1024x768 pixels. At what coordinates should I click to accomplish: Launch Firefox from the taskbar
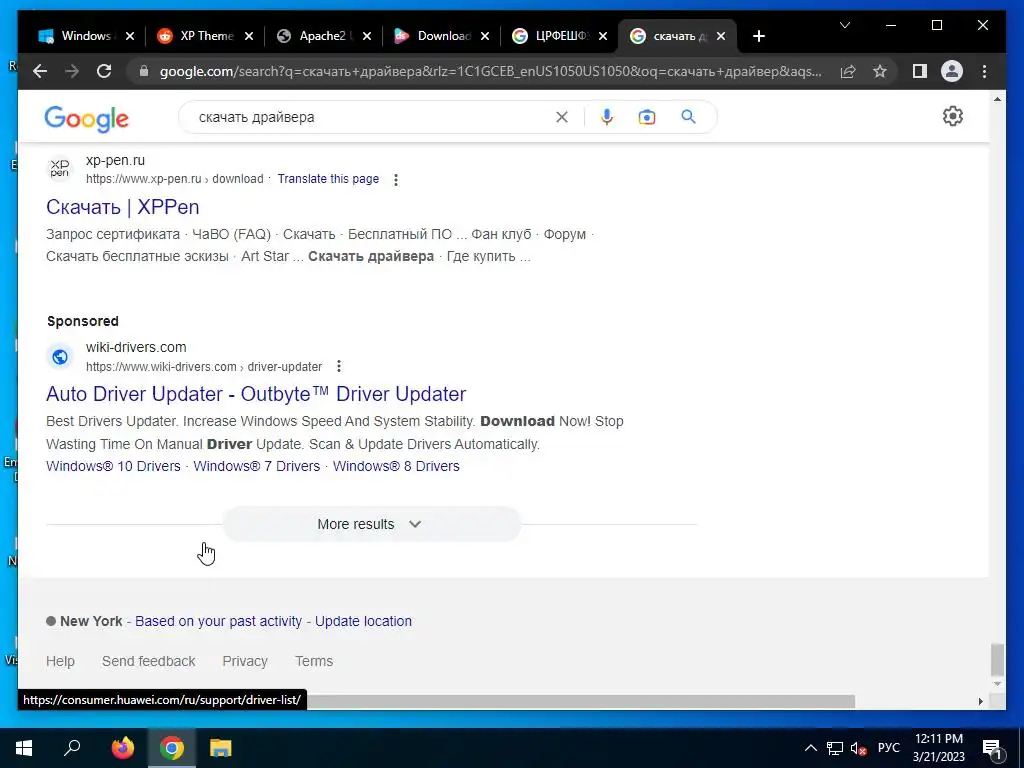pos(122,748)
